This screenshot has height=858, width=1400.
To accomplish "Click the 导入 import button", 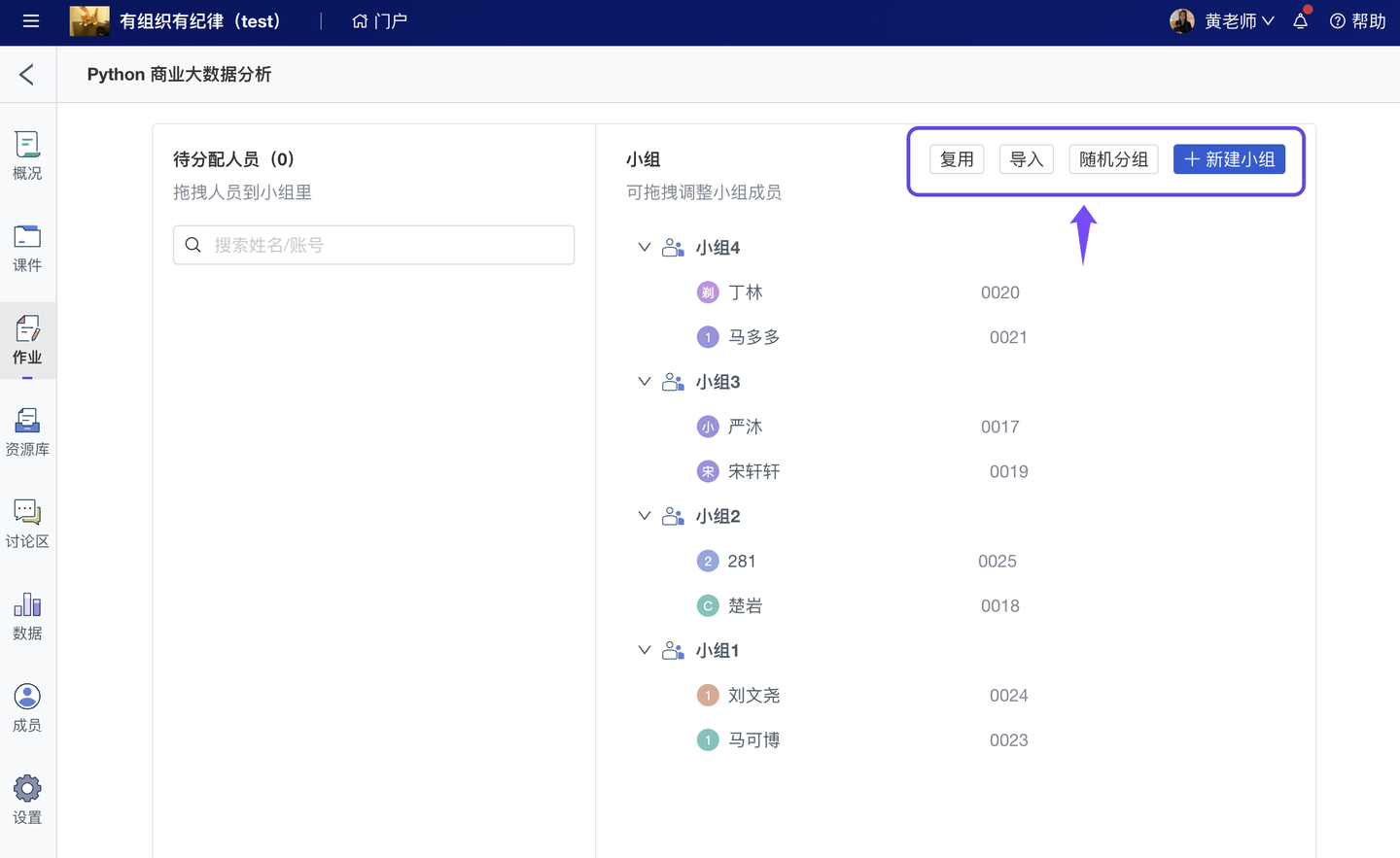I will coord(1027,159).
